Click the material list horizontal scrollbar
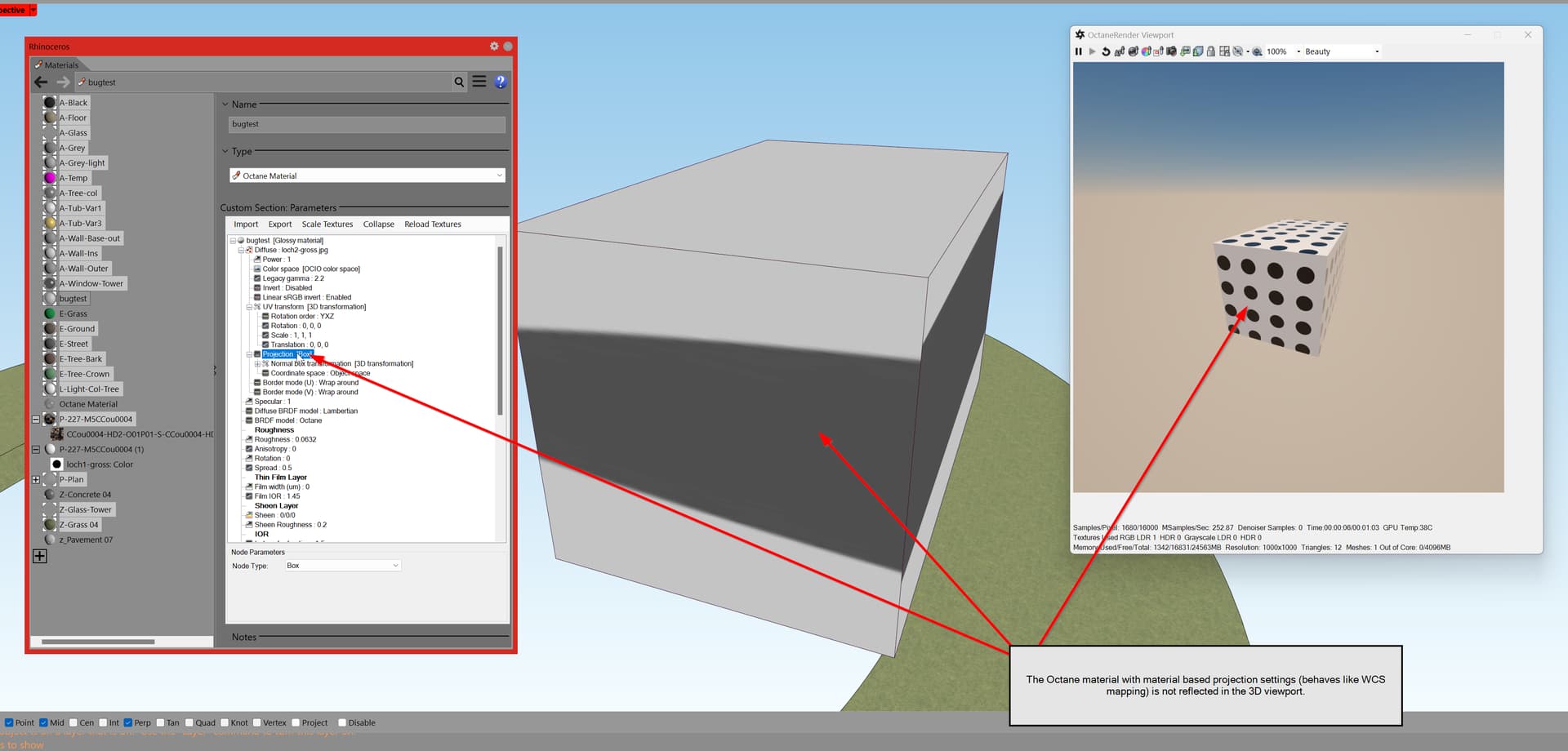Screen dimensions: 1568x751 point(98,642)
